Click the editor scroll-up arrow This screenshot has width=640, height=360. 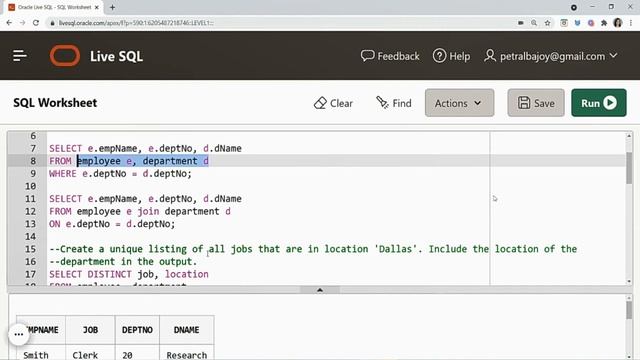(629, 136)
